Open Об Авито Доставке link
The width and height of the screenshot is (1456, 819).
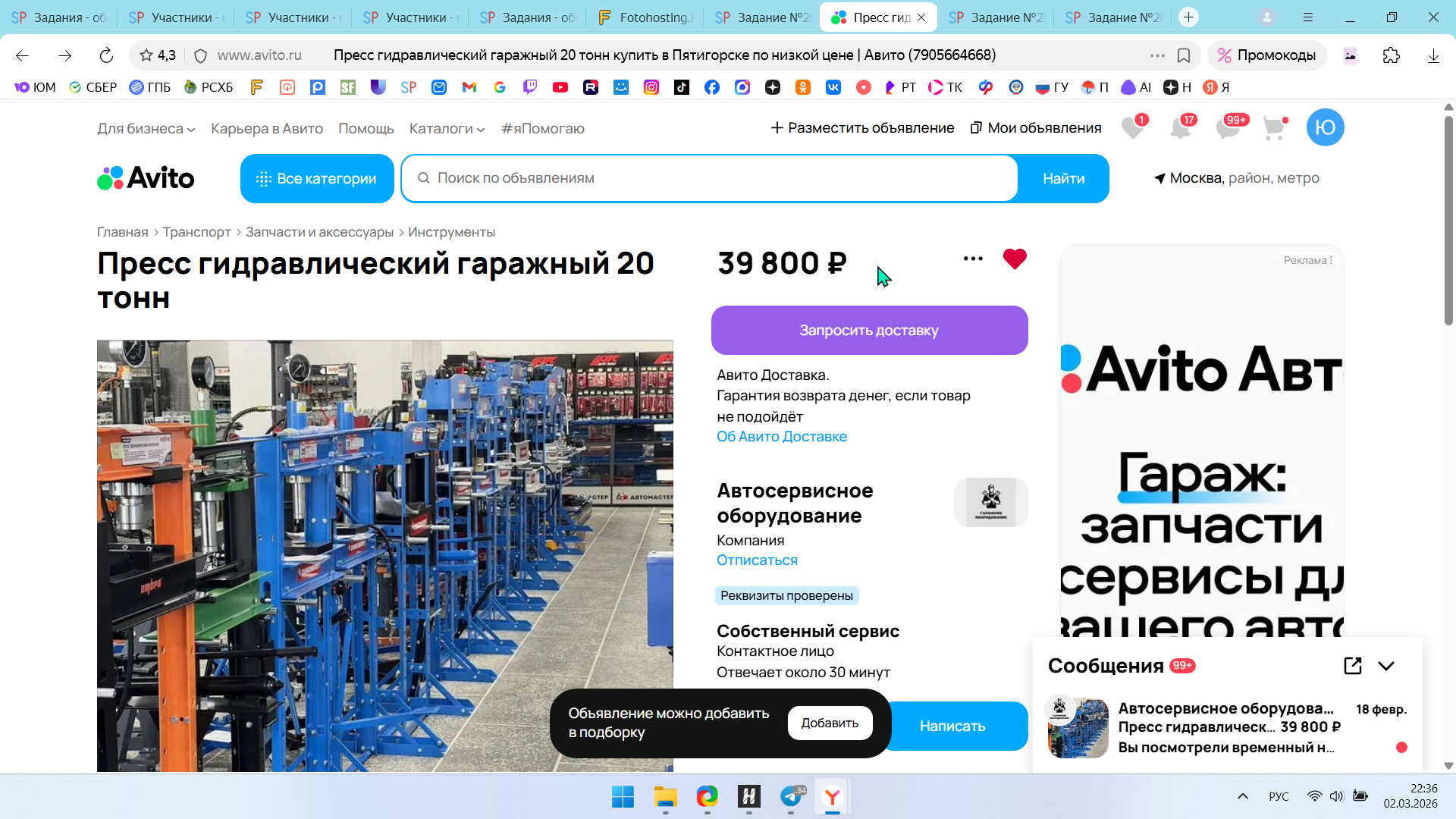[x=781, y=437]
